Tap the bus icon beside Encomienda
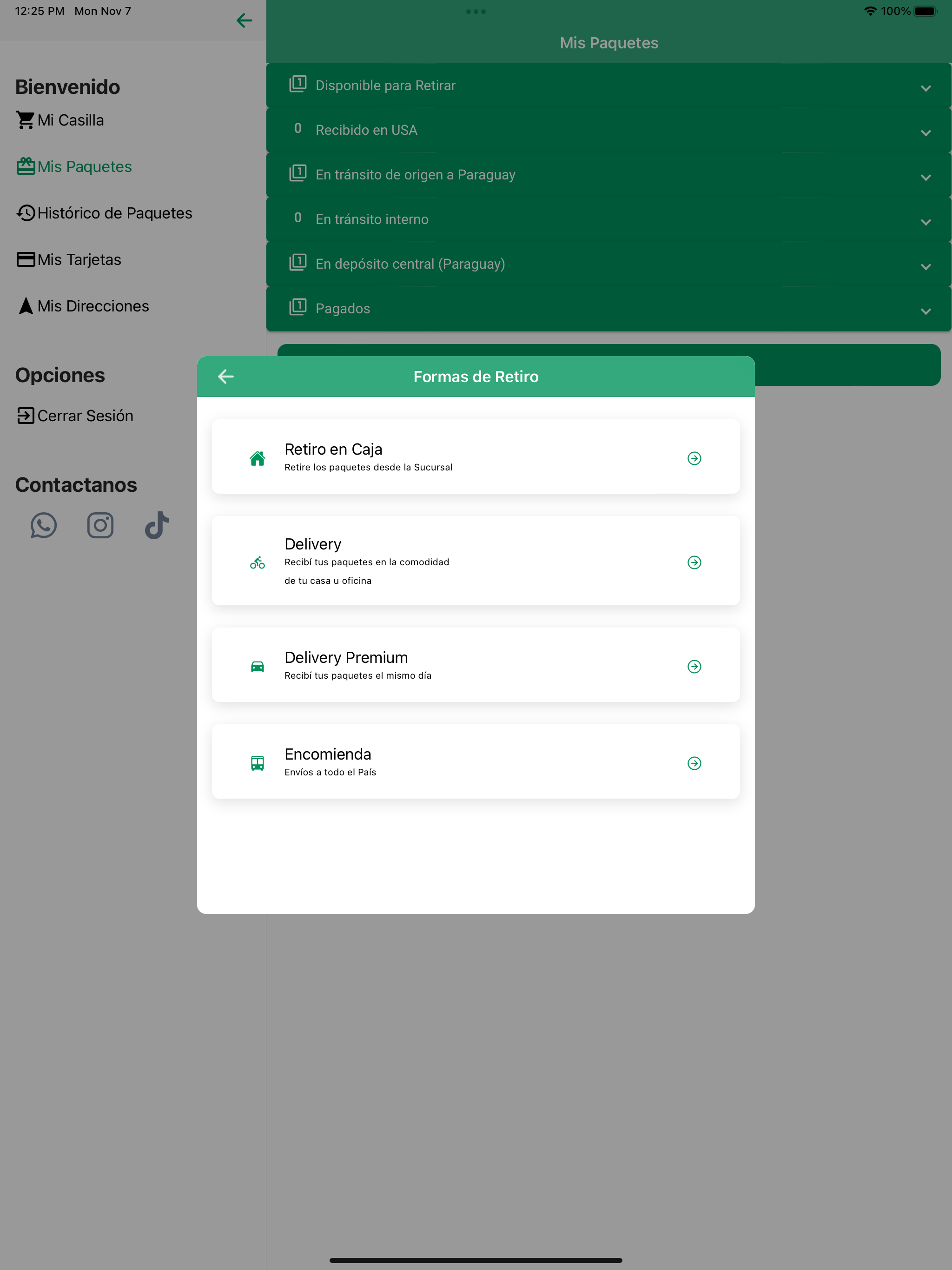Image resolution: width=952 pixels, height=1270 pixels. point(257,763)
